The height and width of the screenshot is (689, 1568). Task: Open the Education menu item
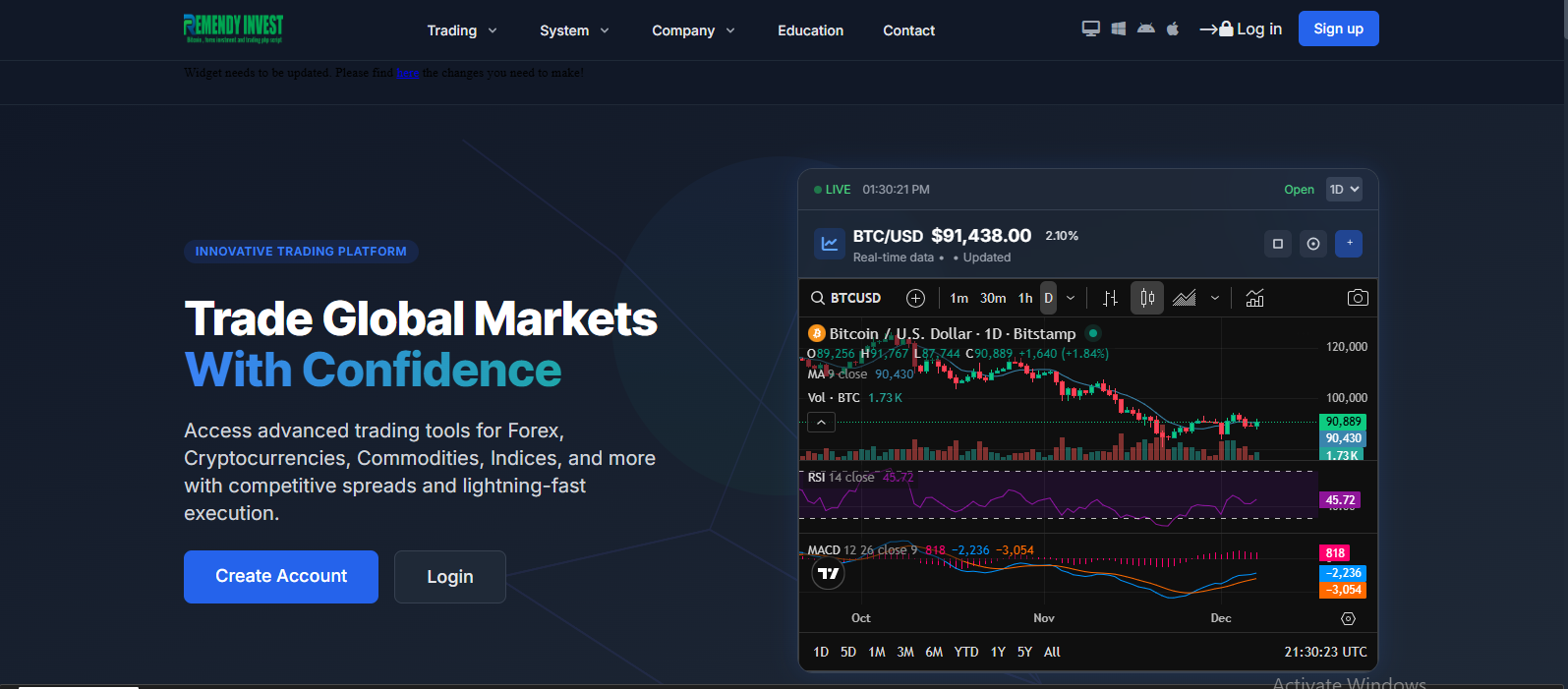810,30
